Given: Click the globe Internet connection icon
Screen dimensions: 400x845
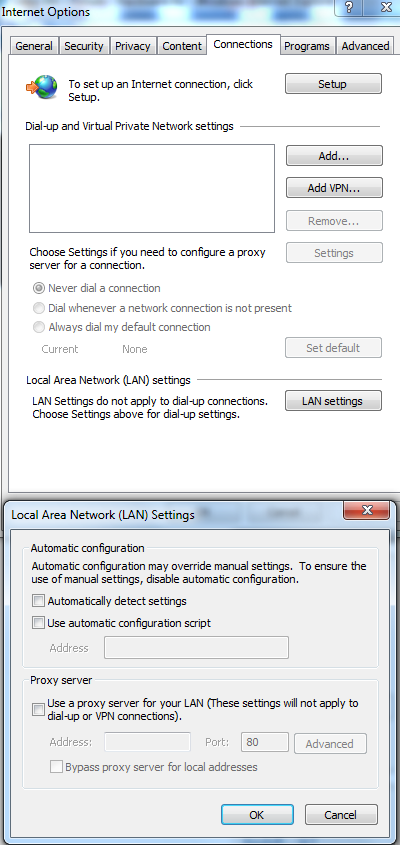Looking at the screenshot, I should tap(41, 85).
